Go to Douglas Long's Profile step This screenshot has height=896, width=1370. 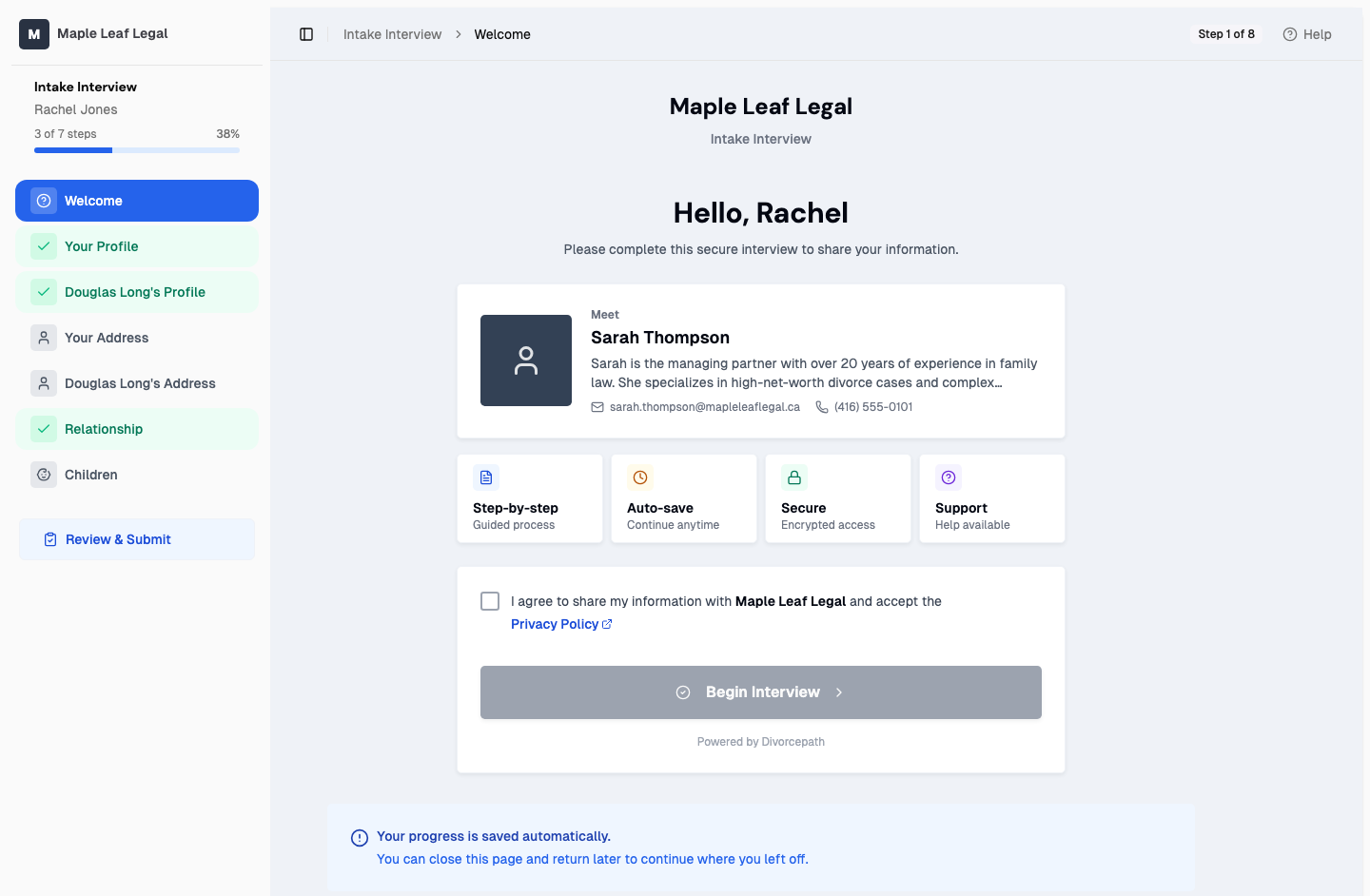pyautogui.click(x=137, y=292)
